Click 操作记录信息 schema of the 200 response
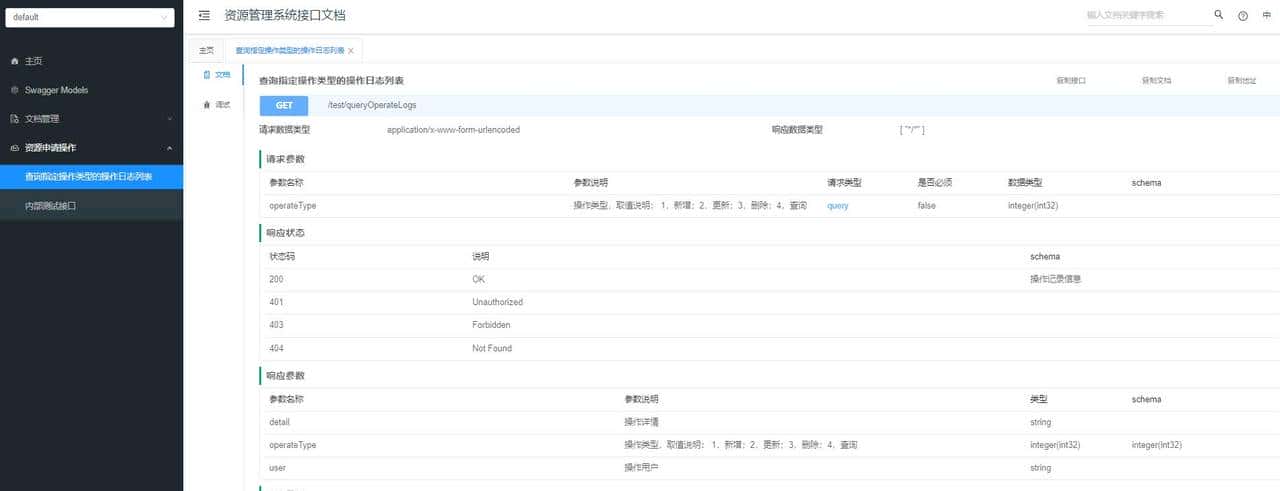The height and width of the screenshot is (491, 1280). [x=1055, y=279]
